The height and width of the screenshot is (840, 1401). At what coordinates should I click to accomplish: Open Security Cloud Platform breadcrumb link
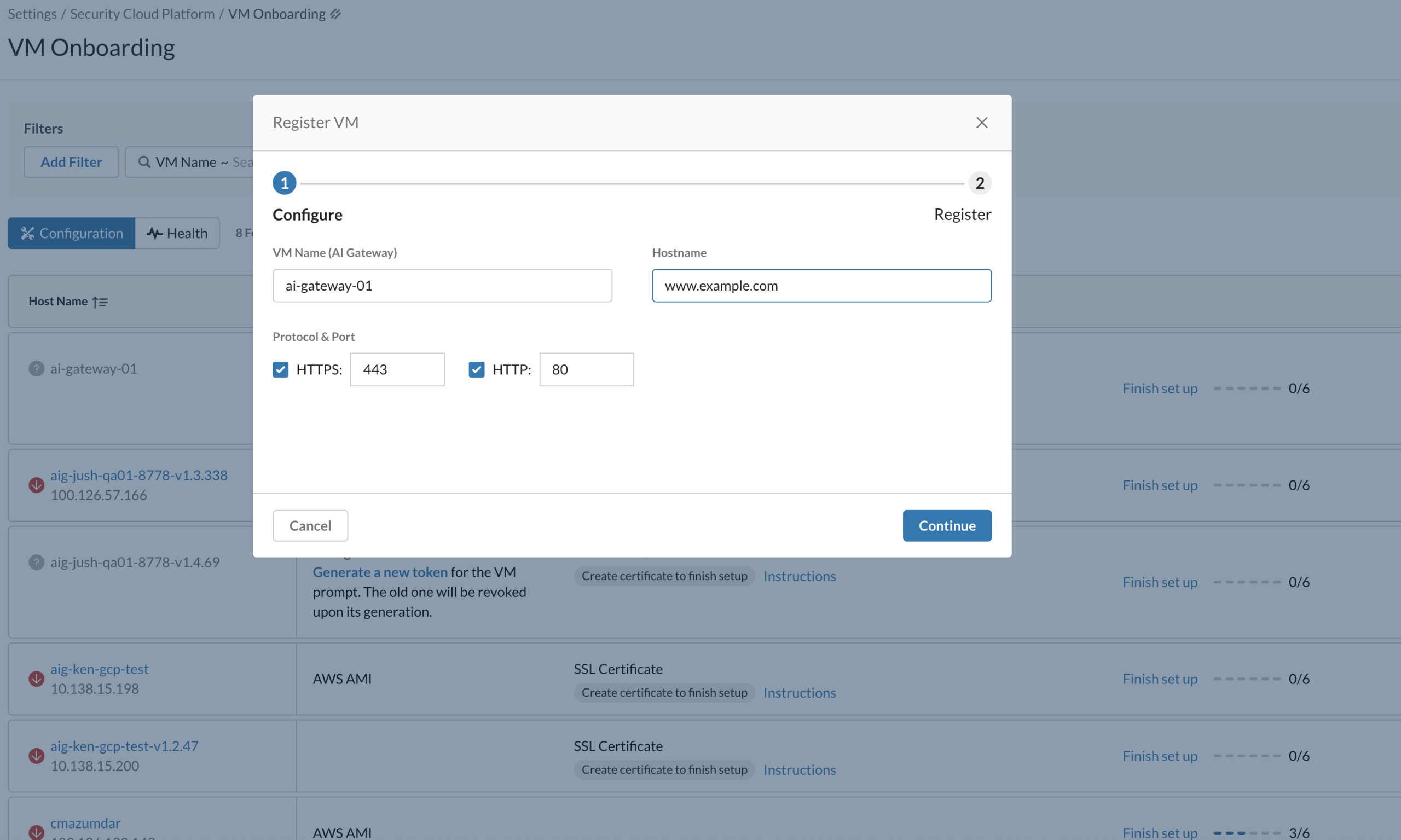click(x=142, y=14)
